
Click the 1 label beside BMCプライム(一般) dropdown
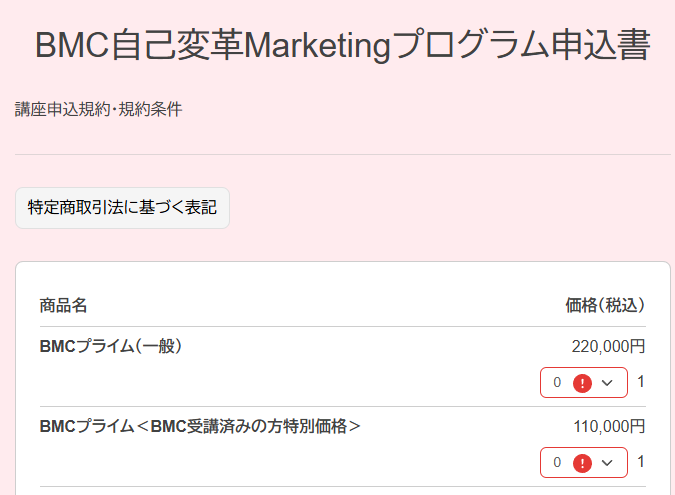pyautogui.click(x=641, y=381)
